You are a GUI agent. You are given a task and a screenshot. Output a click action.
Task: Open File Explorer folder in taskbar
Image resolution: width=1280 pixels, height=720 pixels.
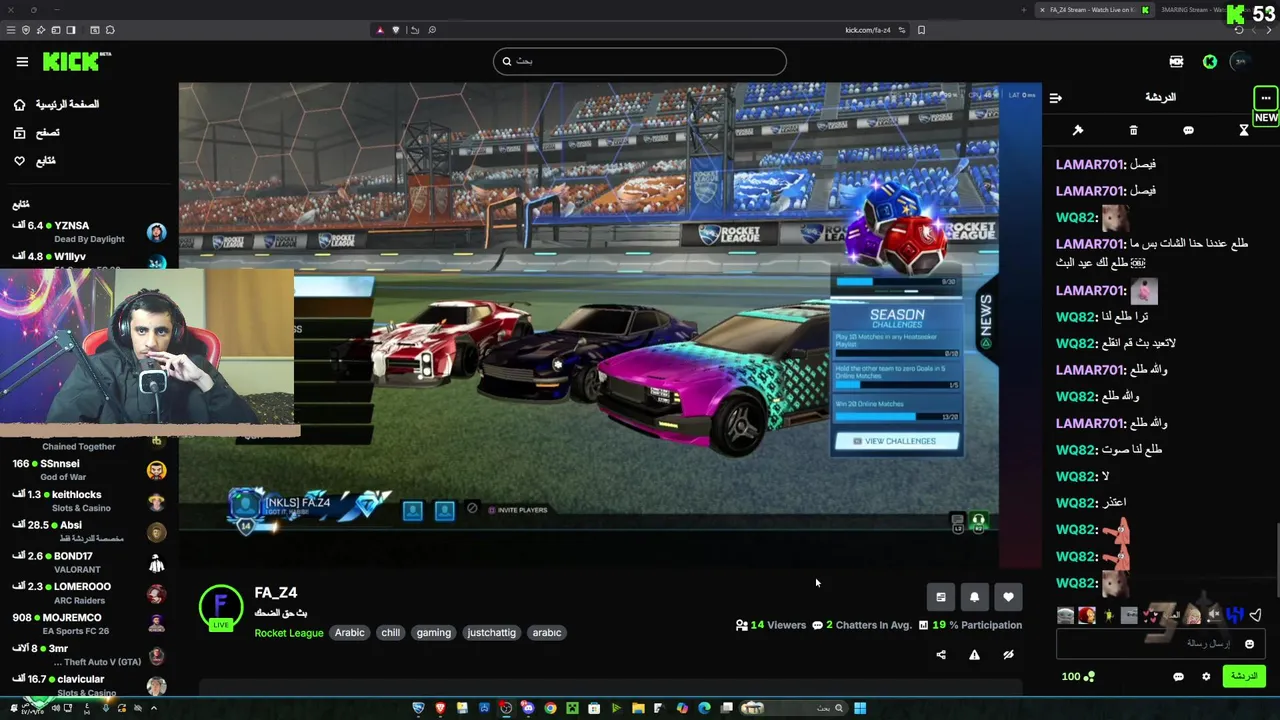click(638, 708)
